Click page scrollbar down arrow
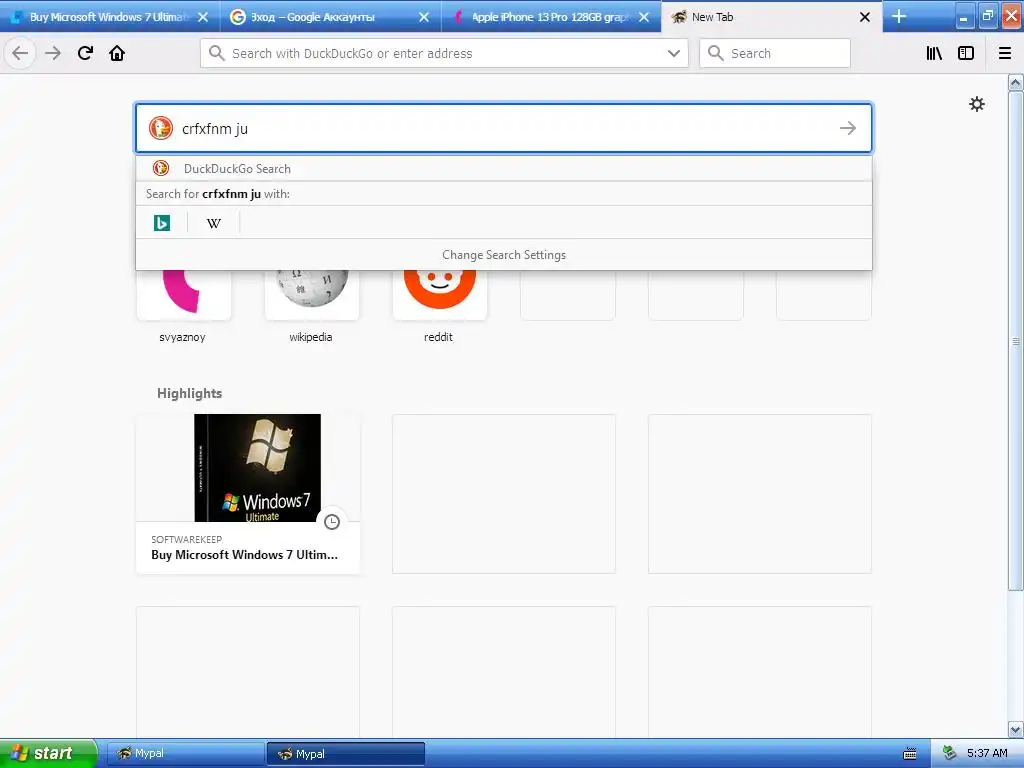Viewport: 1024px width, 768px height. tap(1015, 729)
